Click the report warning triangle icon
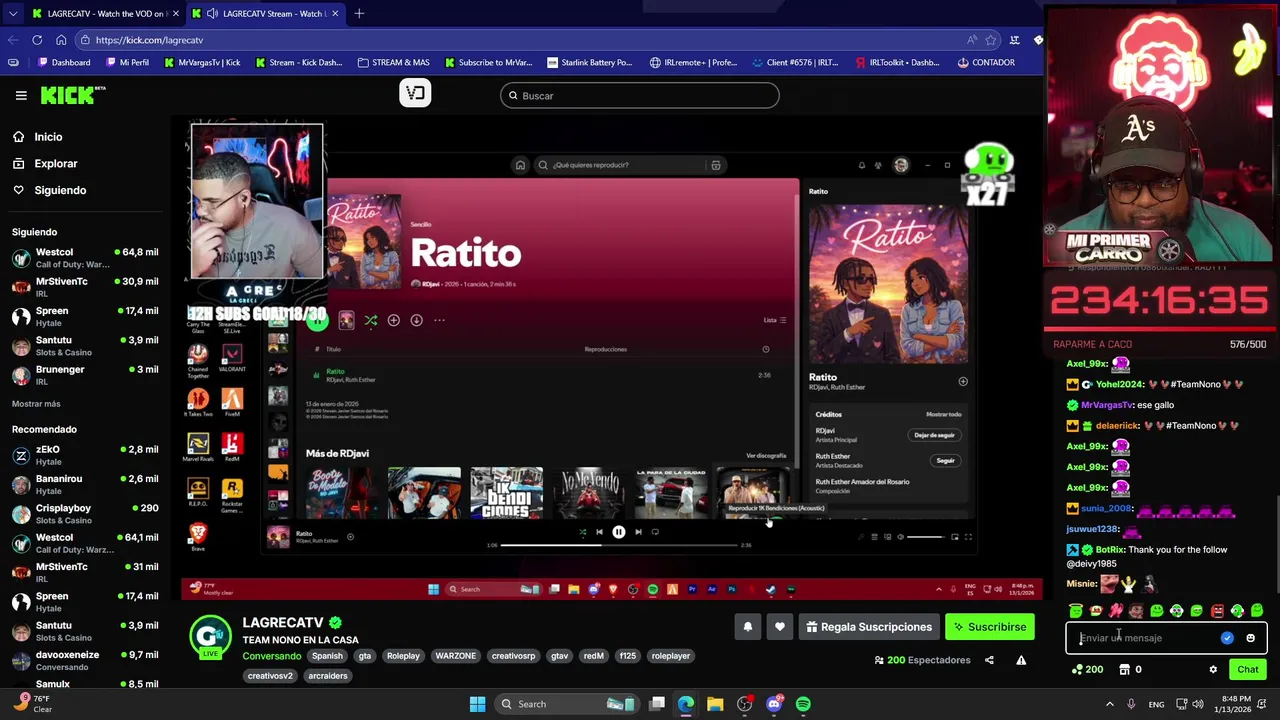The height and width of the screenshot is (720, 1280). 1021,660
